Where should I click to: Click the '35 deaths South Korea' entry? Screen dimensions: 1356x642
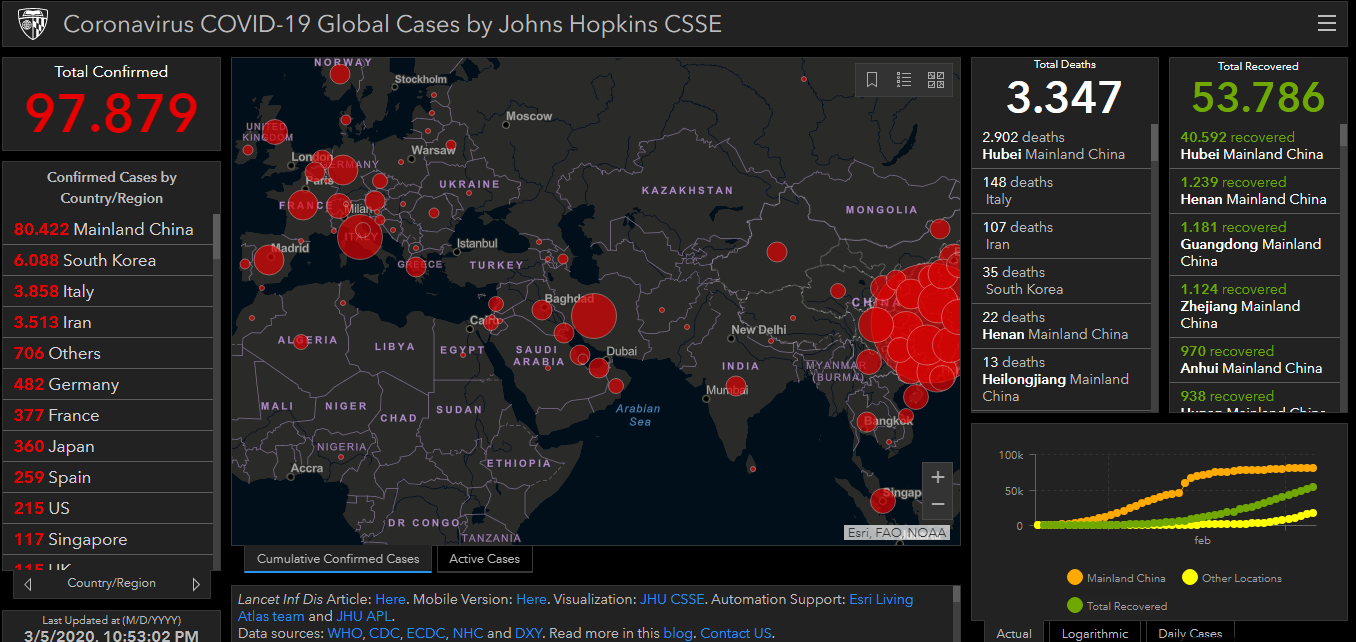click(x=1061, y=281)
